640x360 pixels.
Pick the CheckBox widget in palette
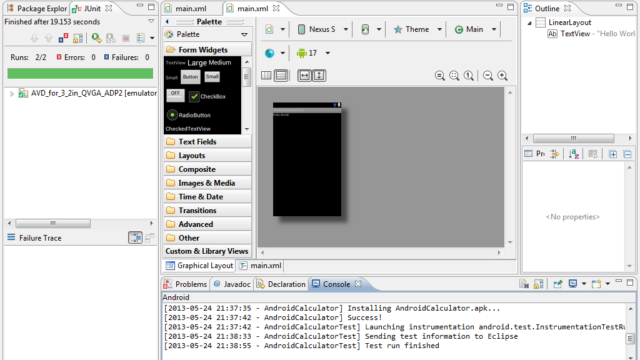207,97
